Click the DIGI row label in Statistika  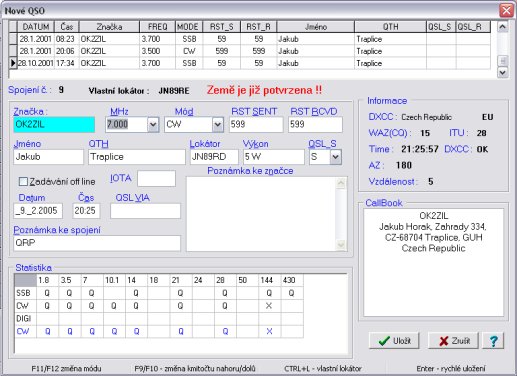pyautogui.click(x=24, y=318)
